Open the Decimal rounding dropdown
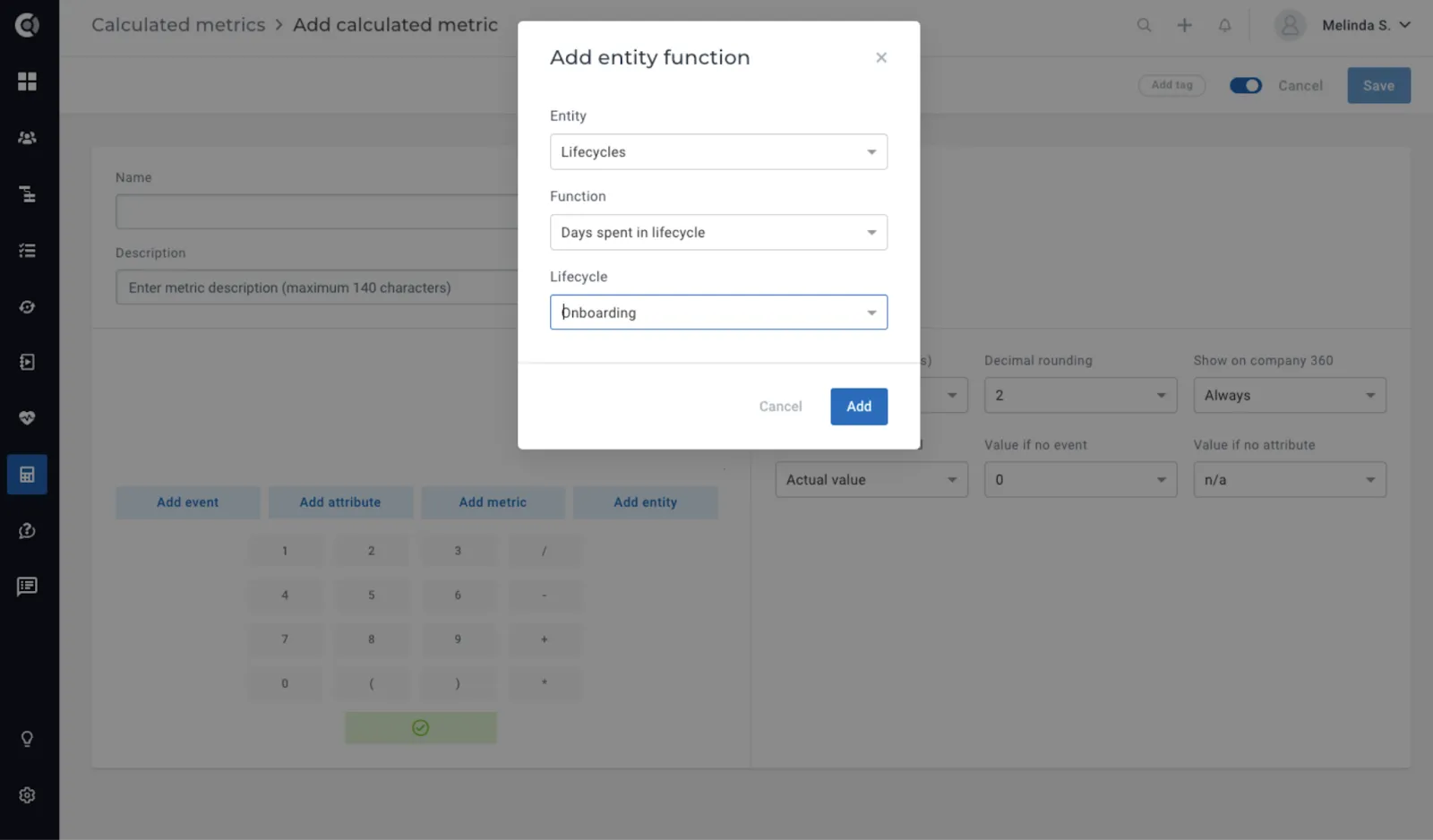 pyautogui.click(x=1080, y=396)
